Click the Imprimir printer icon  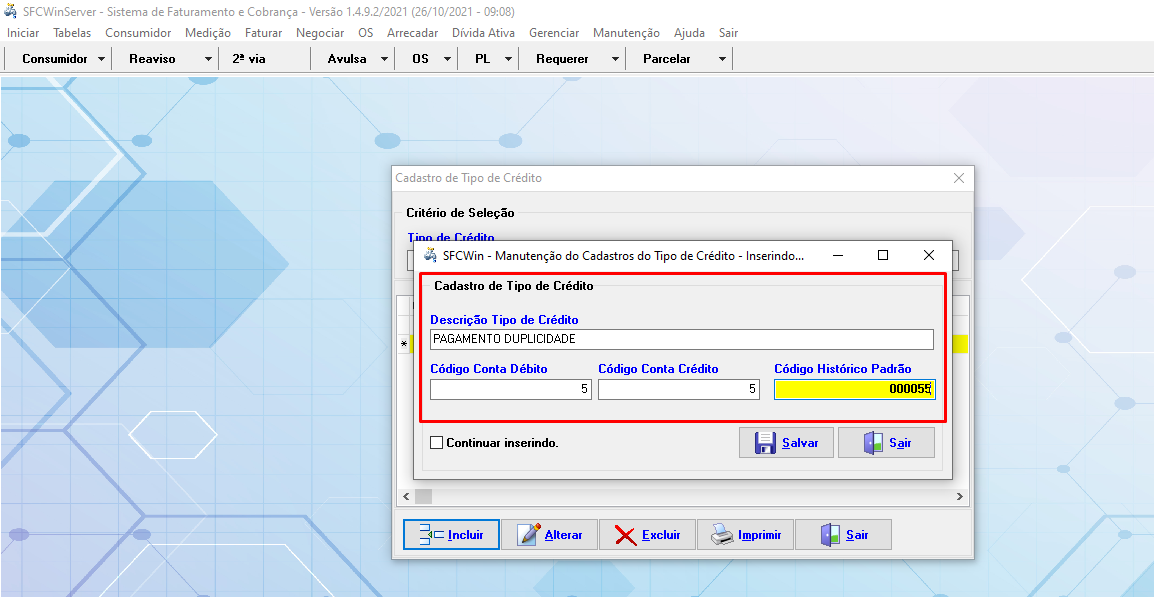pos(722,535)
